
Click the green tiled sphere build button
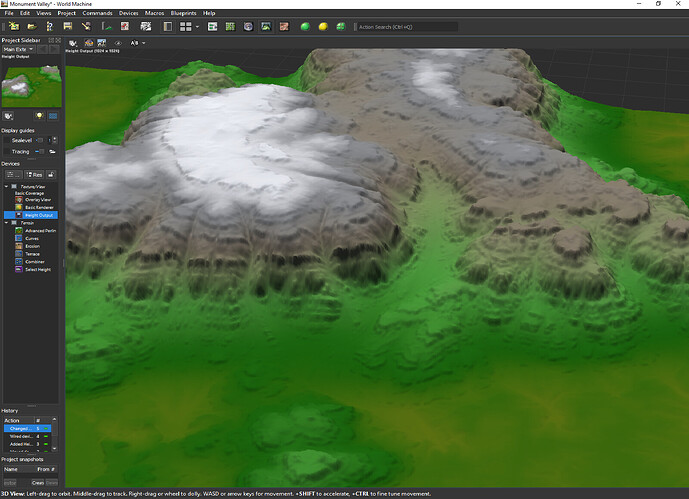[341, 27]
